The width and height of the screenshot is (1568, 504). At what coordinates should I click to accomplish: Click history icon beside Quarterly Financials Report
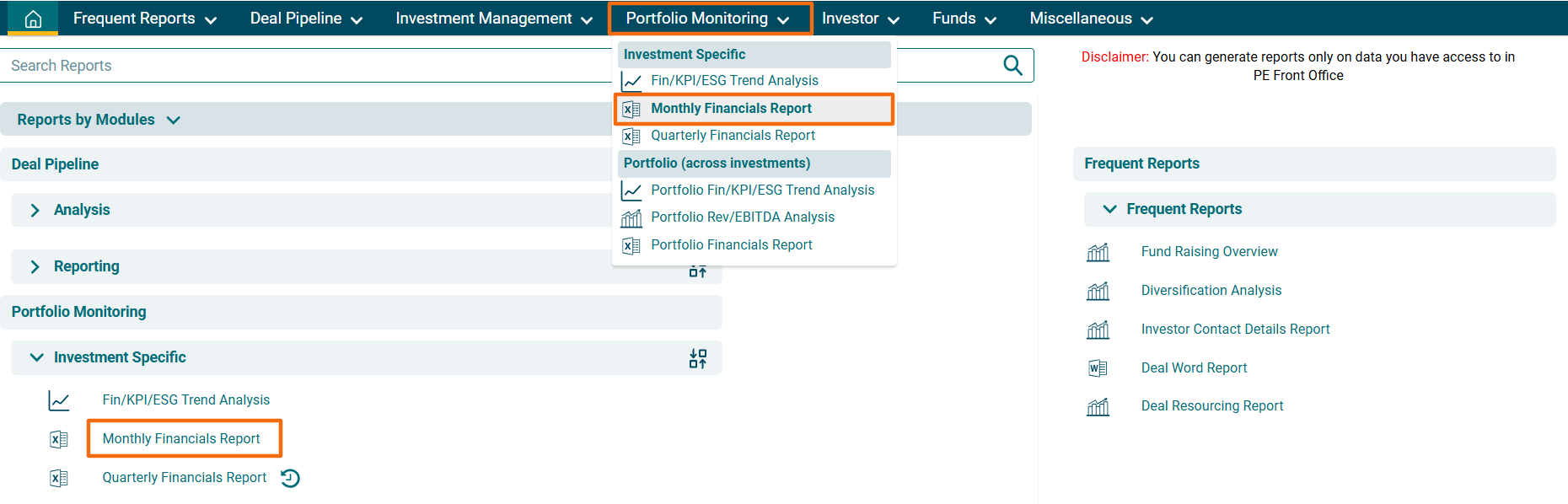pos(290,478)
